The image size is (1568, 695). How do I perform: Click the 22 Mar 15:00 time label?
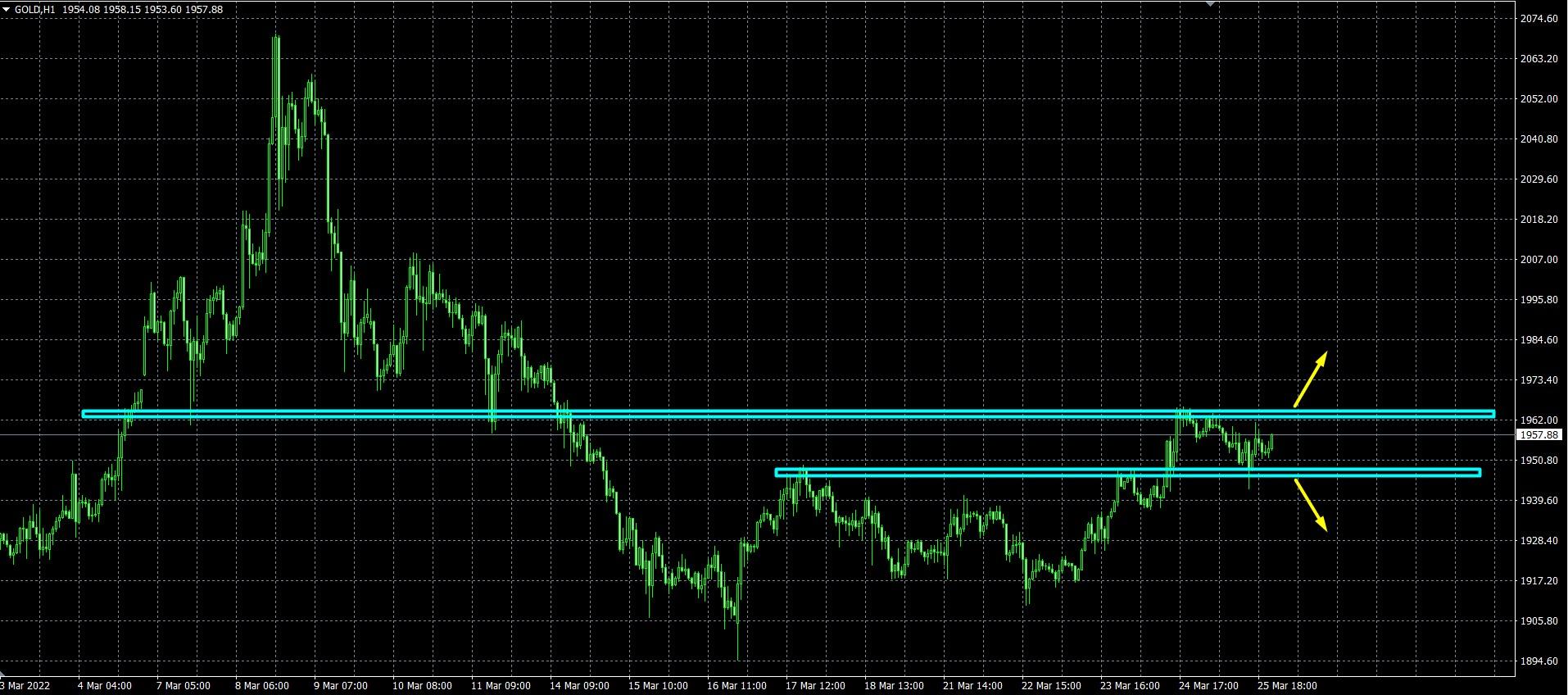click(1051, 685)
